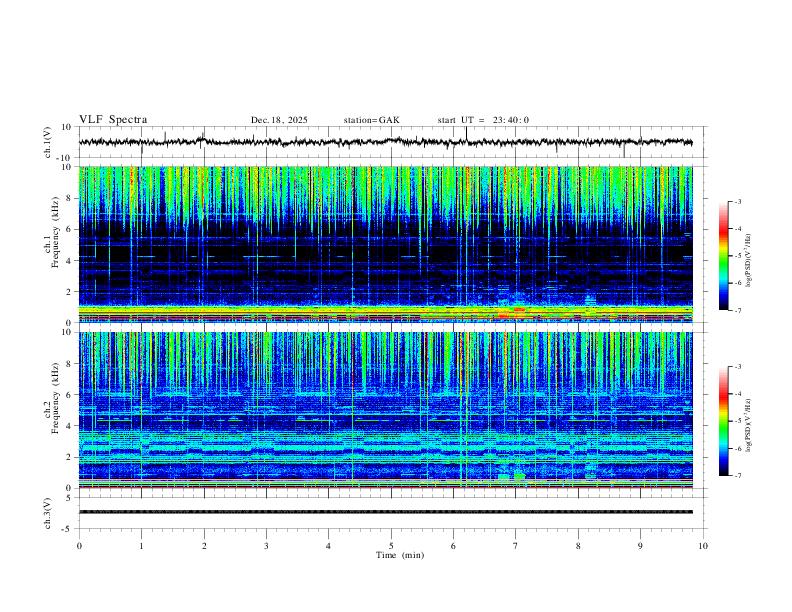
Task: Click the lower PSD color bar
Action: pos(723,421)
